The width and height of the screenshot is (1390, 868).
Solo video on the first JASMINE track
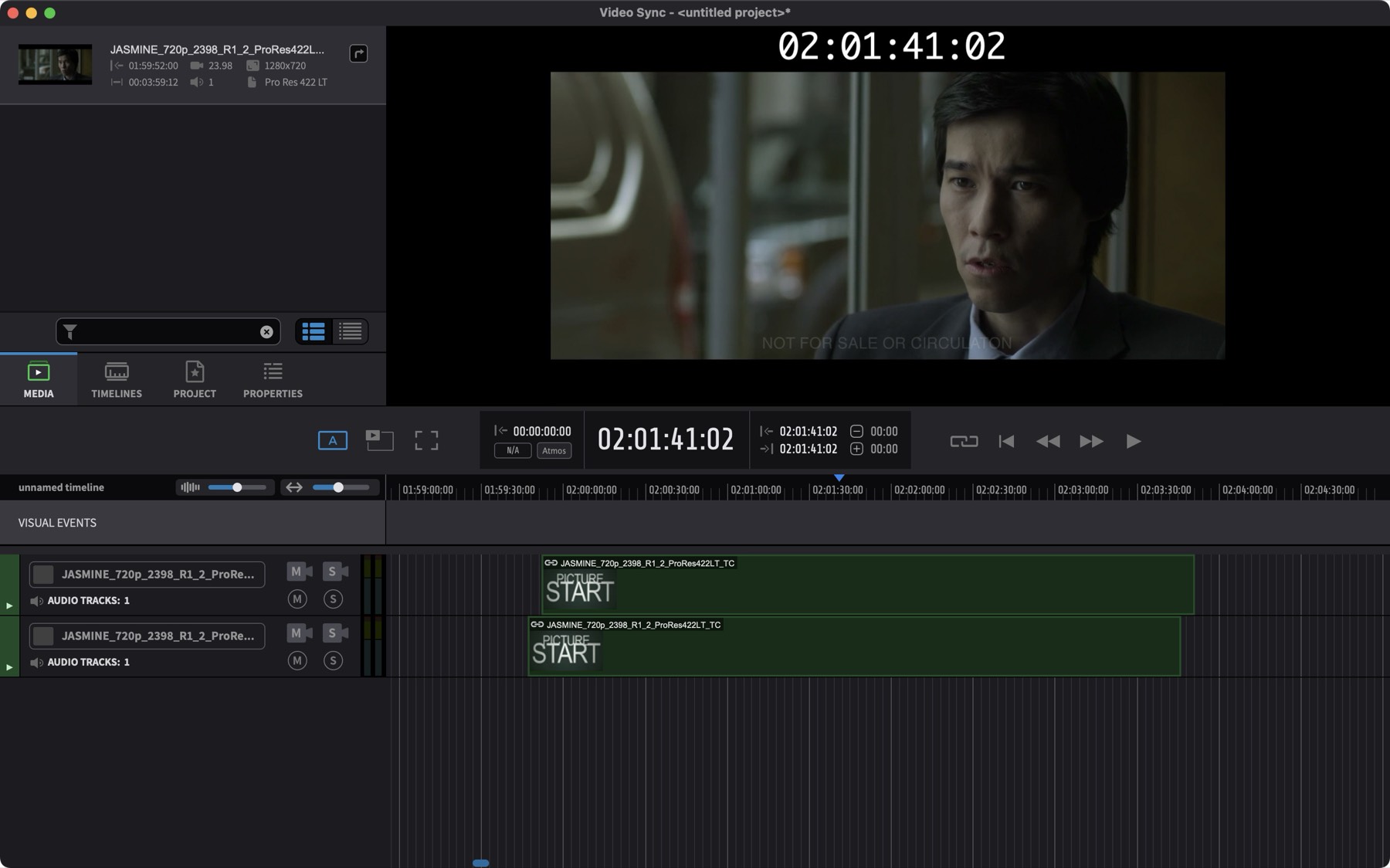point(335,571)
